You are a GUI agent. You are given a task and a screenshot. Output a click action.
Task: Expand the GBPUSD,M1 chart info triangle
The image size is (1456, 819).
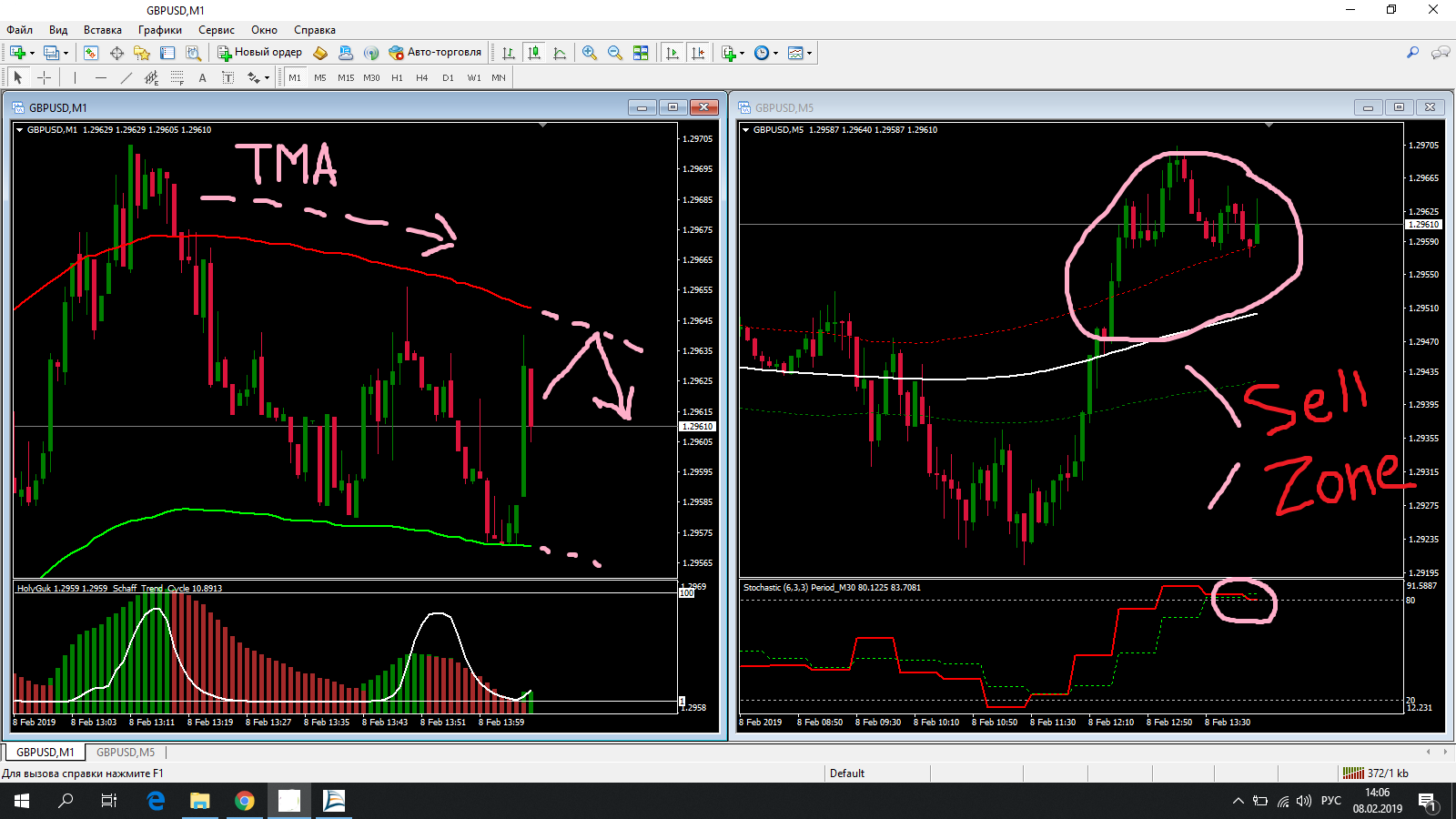pyautogui.click(x=19, y=130)
